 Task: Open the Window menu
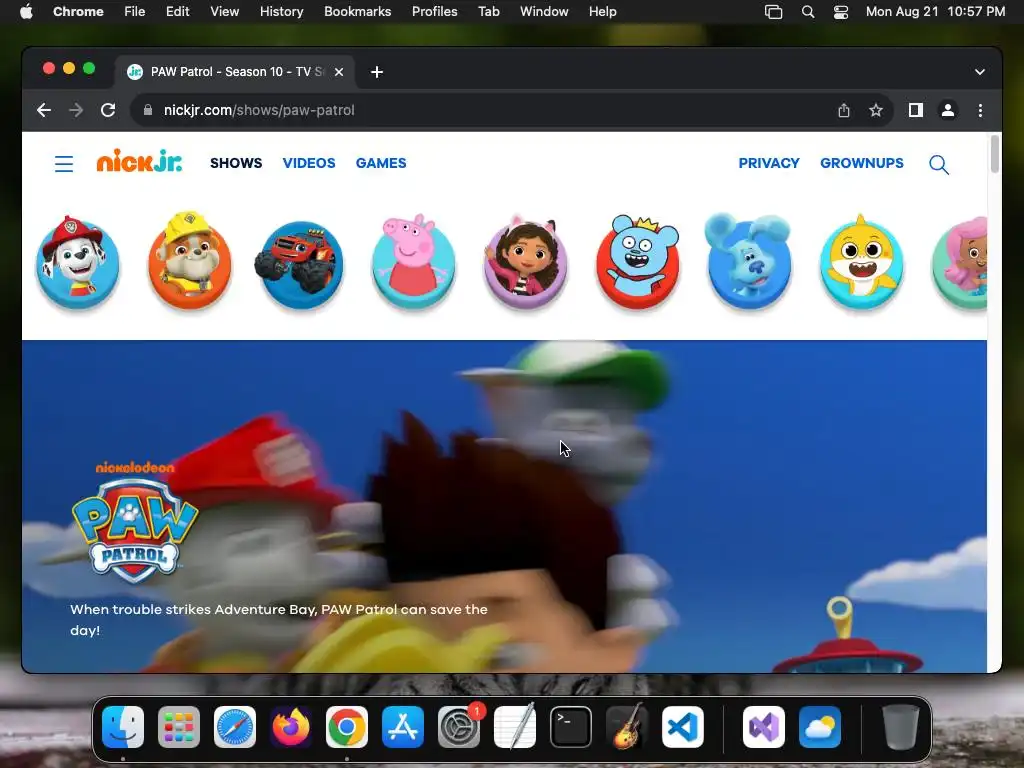pos(544,12)
